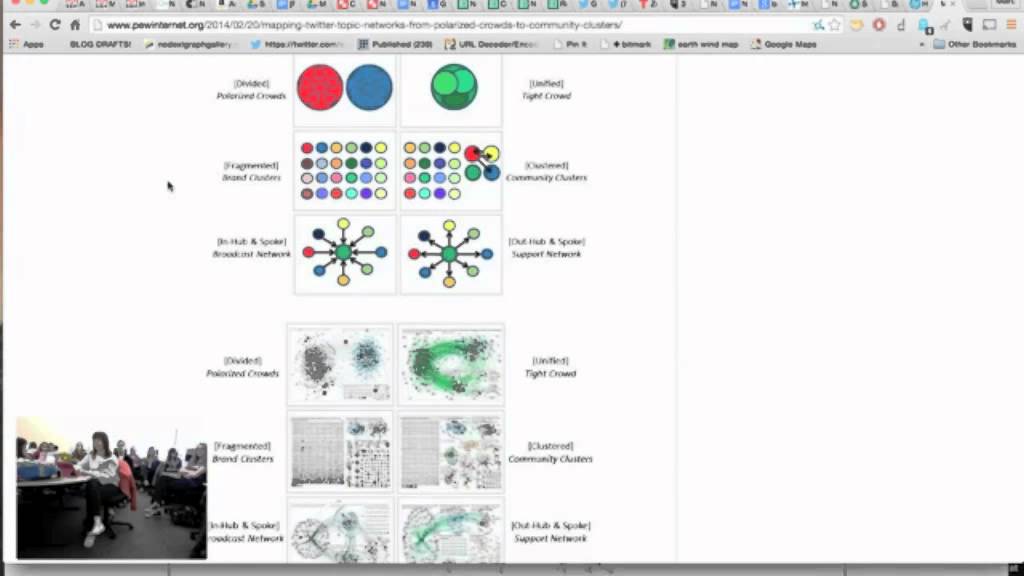Click the In-Hub & Spoke Broadcast Network diagram
The width and height of the screenshot is (1024, 576).
[x=345, y=254]
